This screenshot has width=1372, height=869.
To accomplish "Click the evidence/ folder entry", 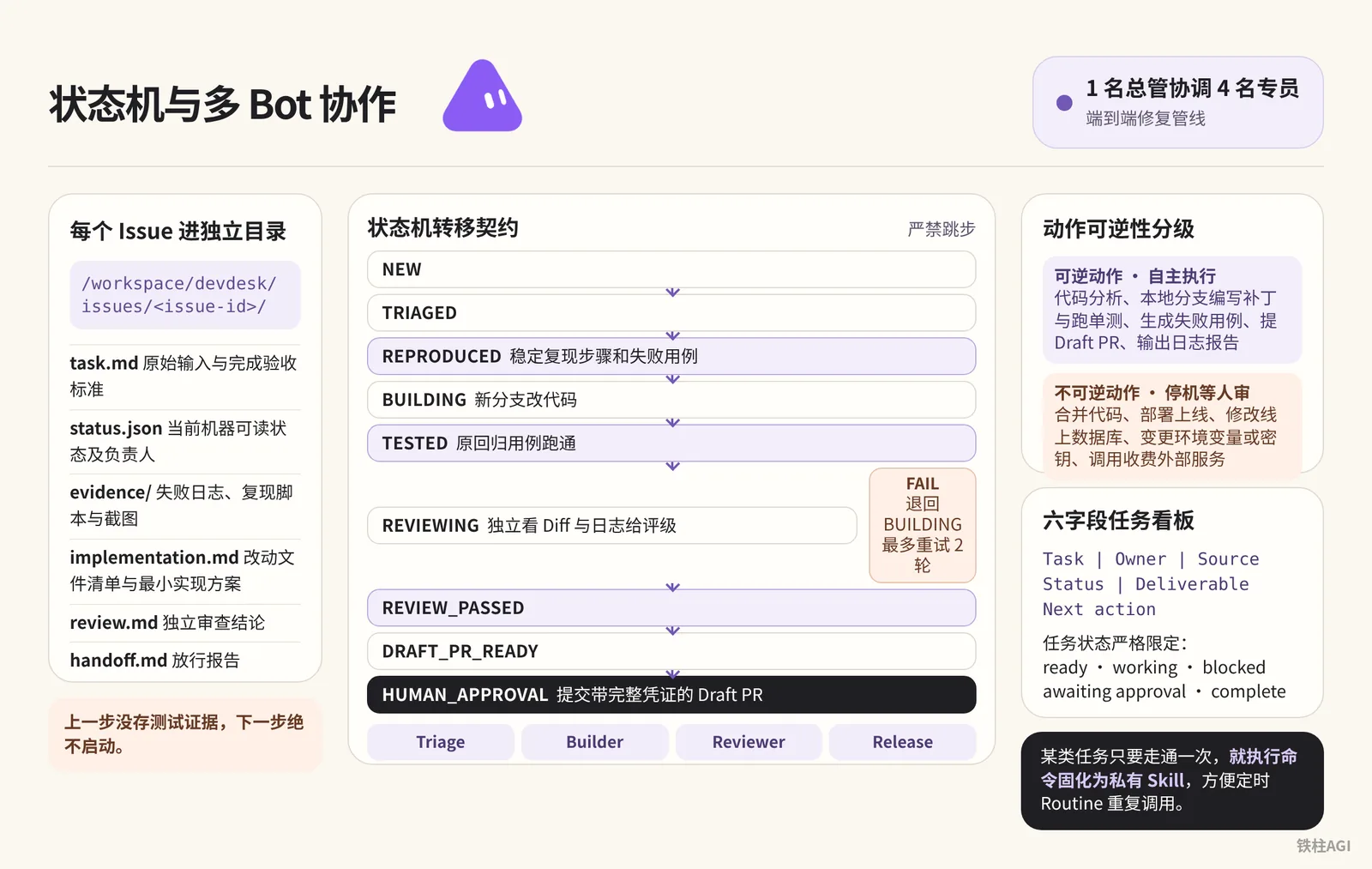I will (185, 505).
